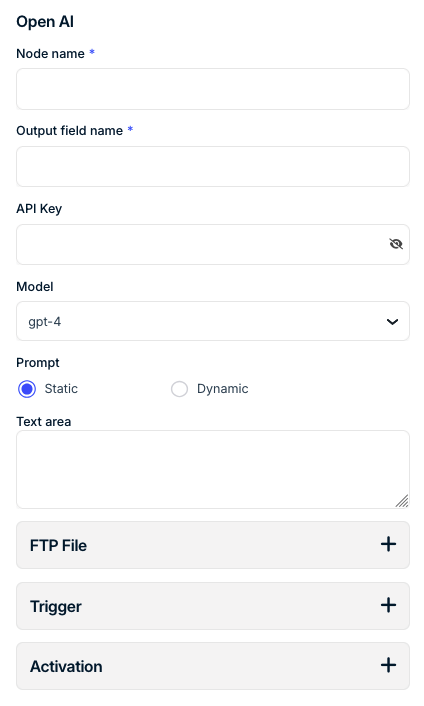Screen dimensions: 424x706
Task: Expand the Activation section
Action: [213, 666]
